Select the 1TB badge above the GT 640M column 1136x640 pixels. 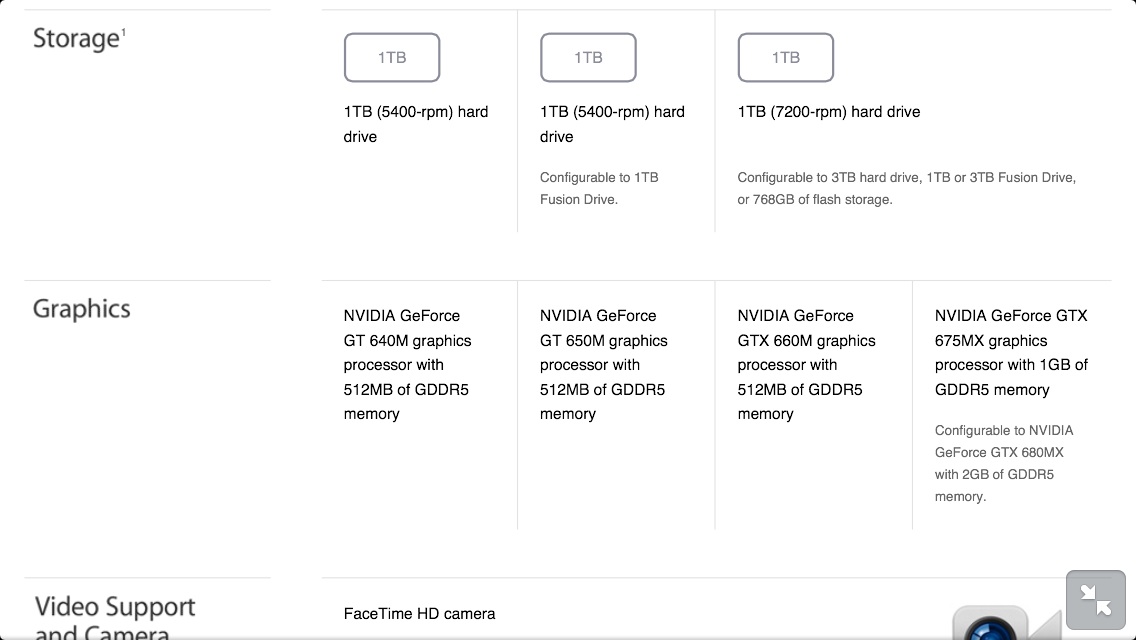click(x=392, y=57)
